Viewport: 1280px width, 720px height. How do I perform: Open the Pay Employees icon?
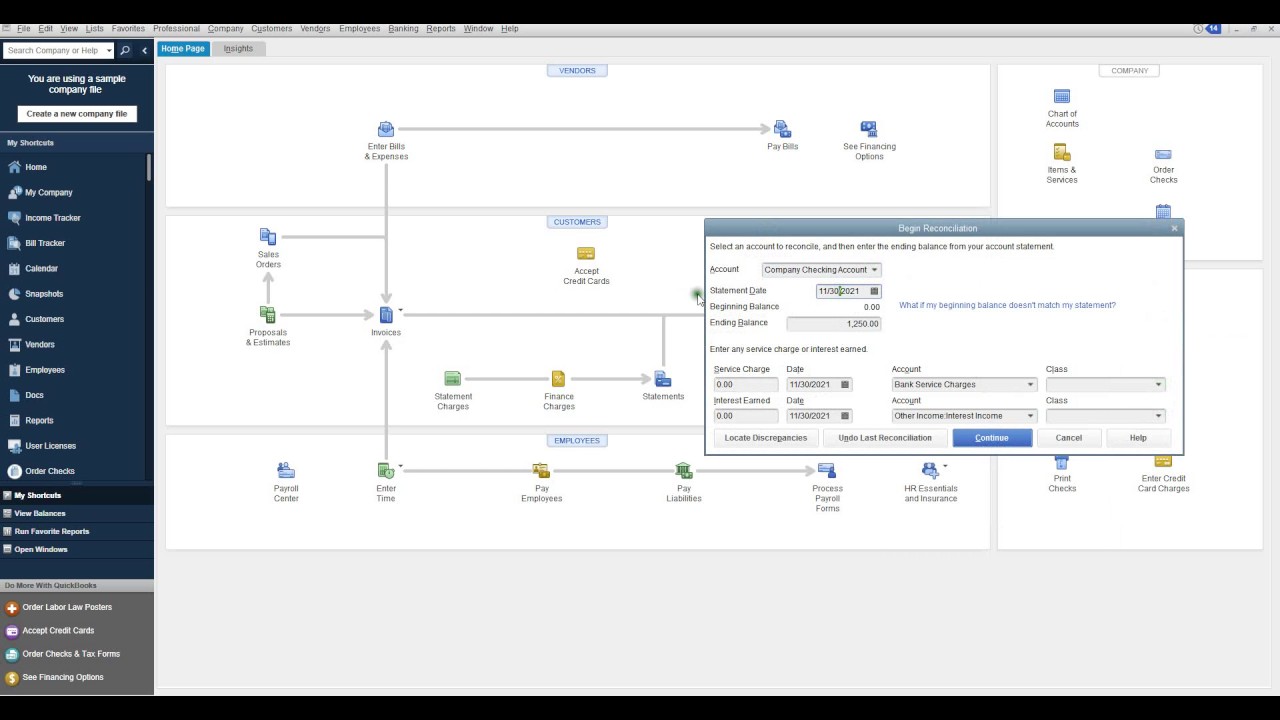(541, 471)
